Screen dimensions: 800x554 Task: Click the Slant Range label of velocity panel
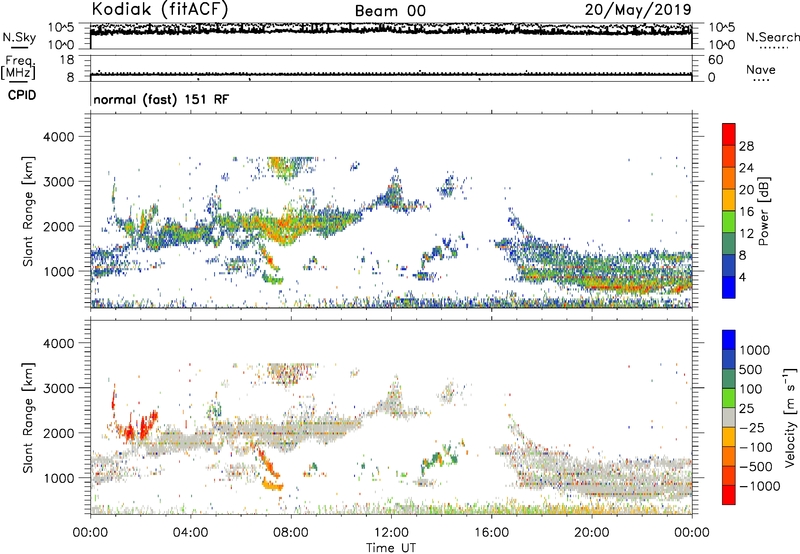click(28, 417)
